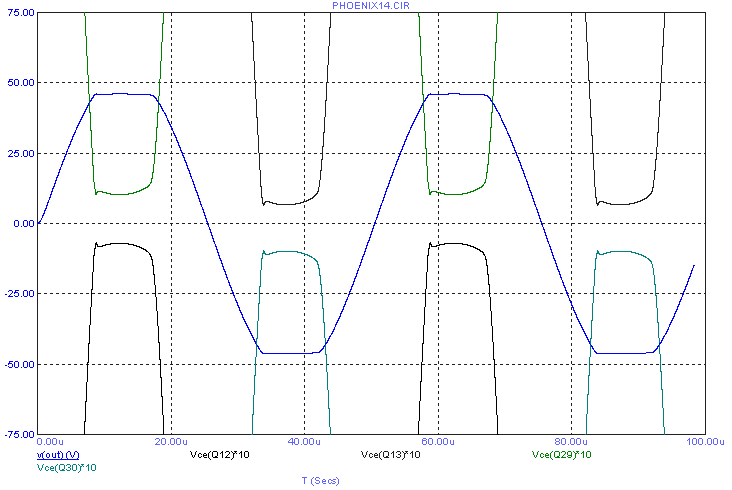Click the 75.00 y-axis label
The width and height of the screenshot is (732, 490).
[21, 13]
